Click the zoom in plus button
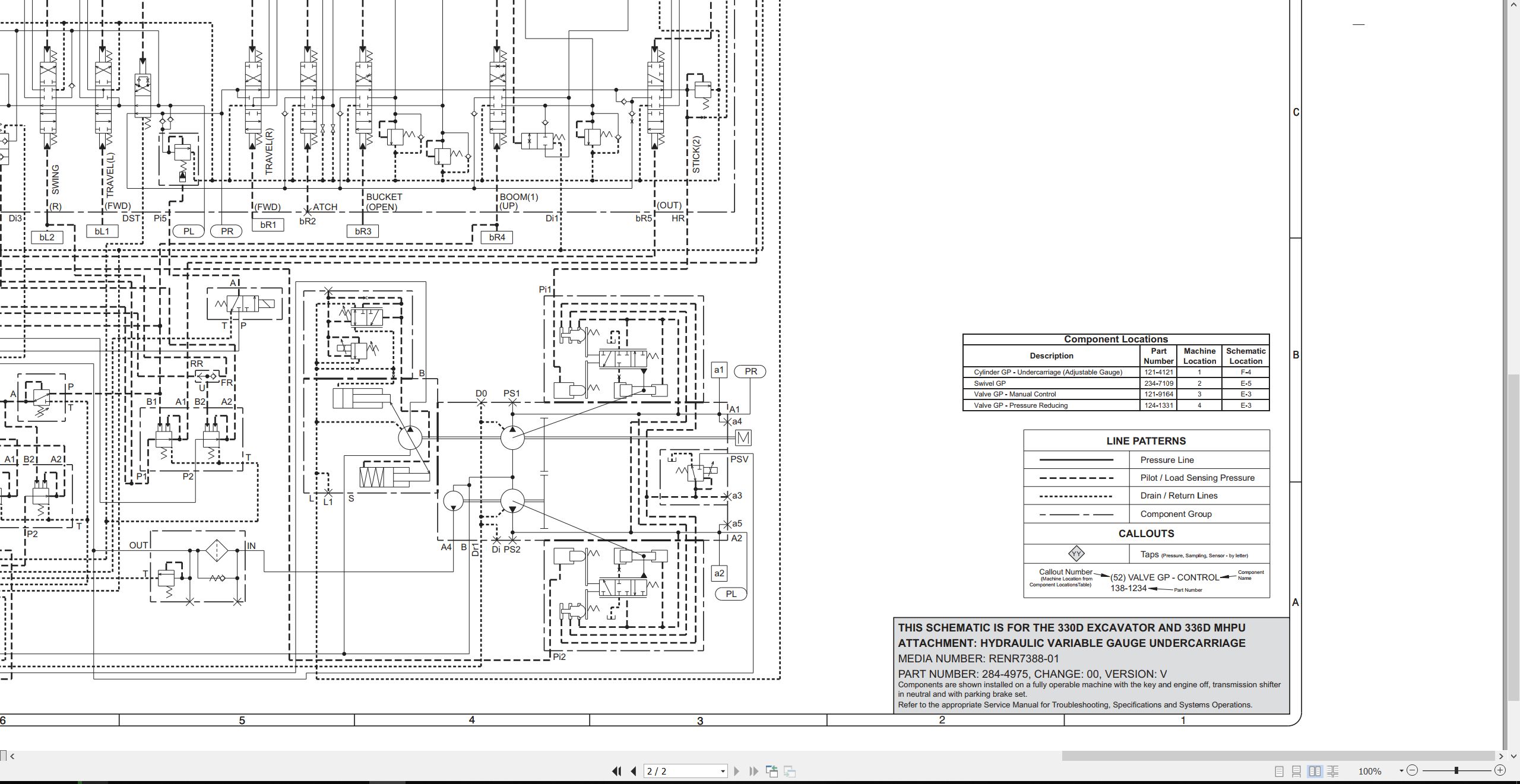Image resolution: width=1520 pixels, height=784 pixels. 1500,770
